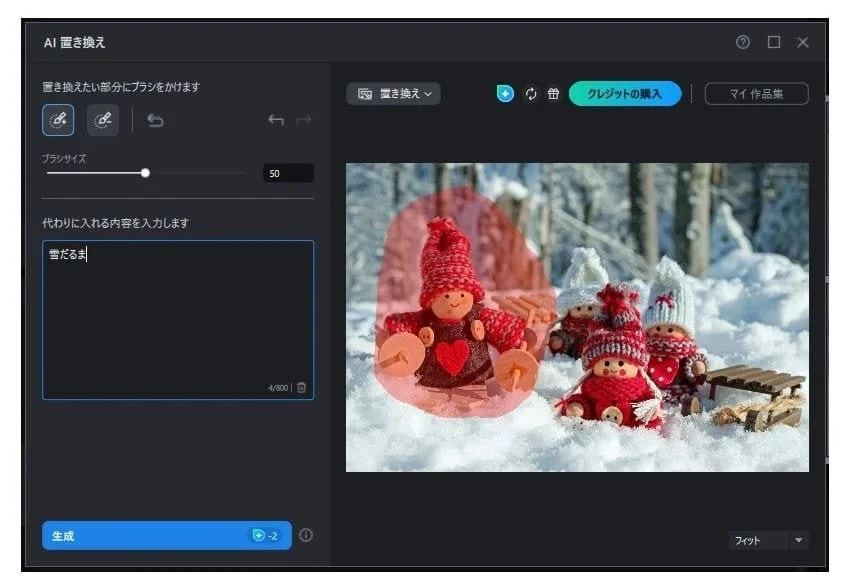Click the undo arrow icon
The height and width of the screenshot is (581, 844).
click(x=277, y=119)
